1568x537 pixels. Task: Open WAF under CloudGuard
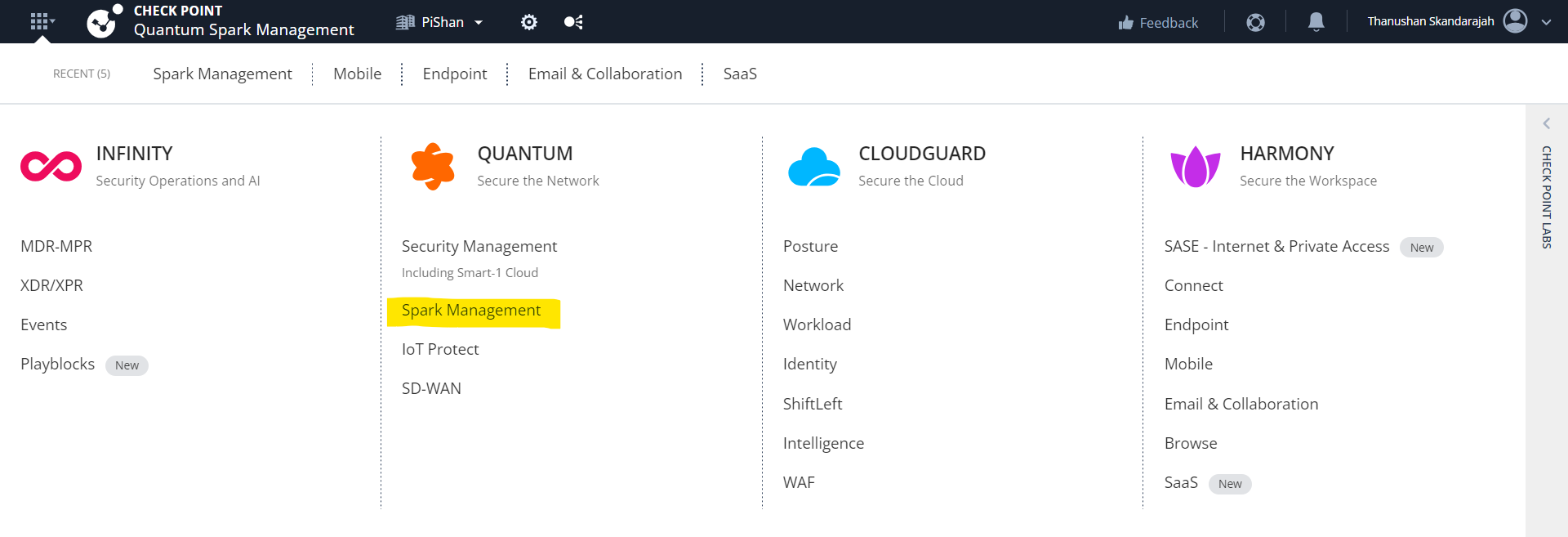799,482
